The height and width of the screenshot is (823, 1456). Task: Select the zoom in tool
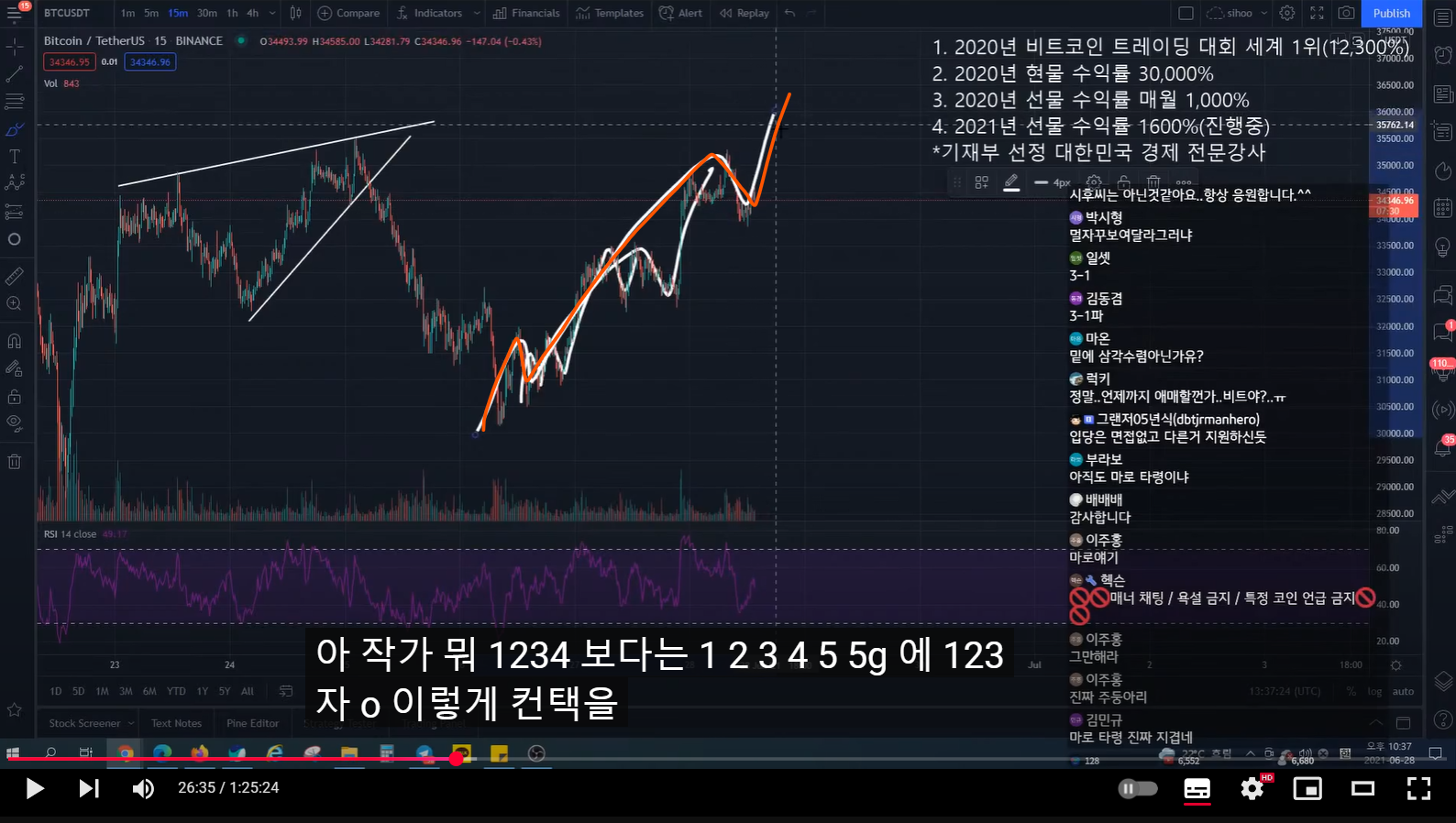click(x=15, y=303)
